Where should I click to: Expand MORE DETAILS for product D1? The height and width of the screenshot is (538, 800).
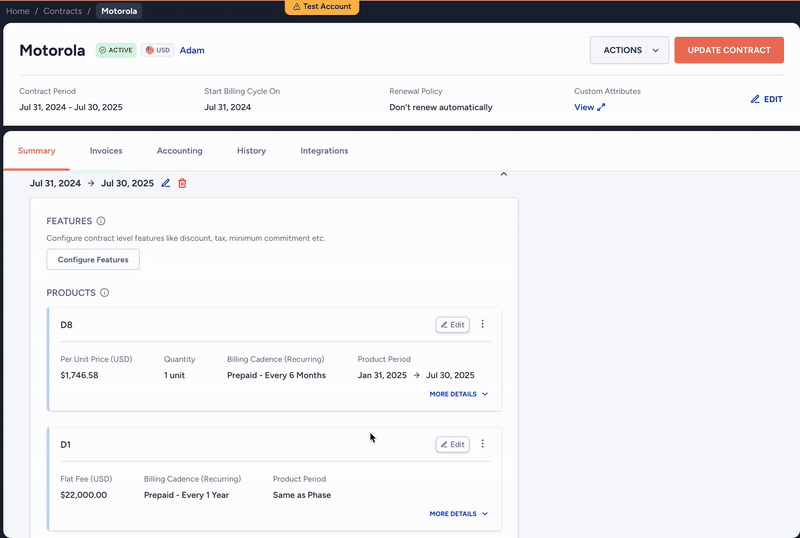(x=459, y=513)
